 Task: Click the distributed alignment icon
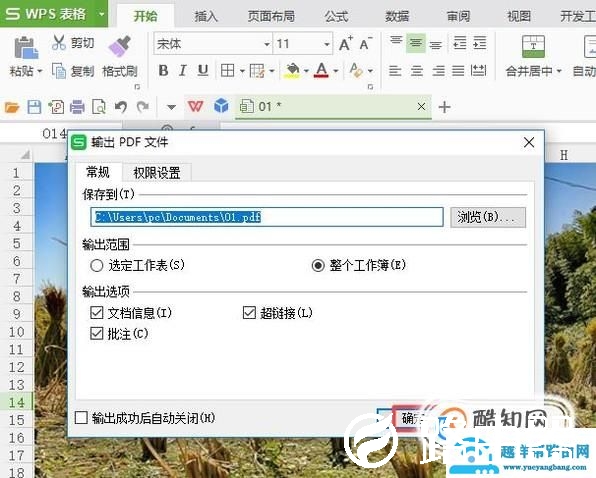tap(478, 70)
